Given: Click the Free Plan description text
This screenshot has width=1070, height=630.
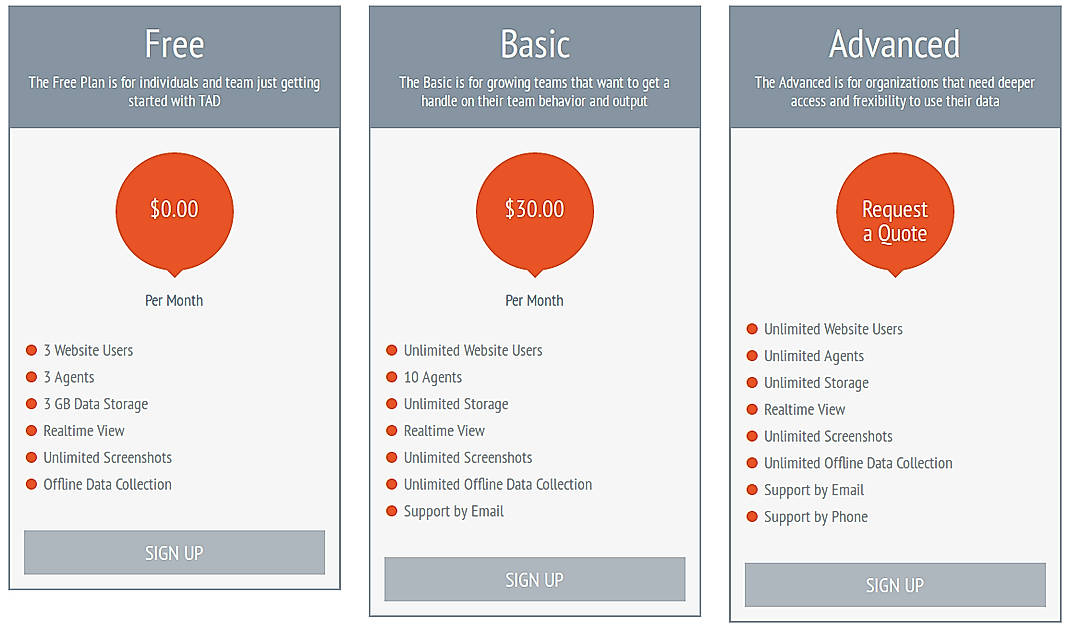Looking at the screenshot, I should tap(174, 92).
